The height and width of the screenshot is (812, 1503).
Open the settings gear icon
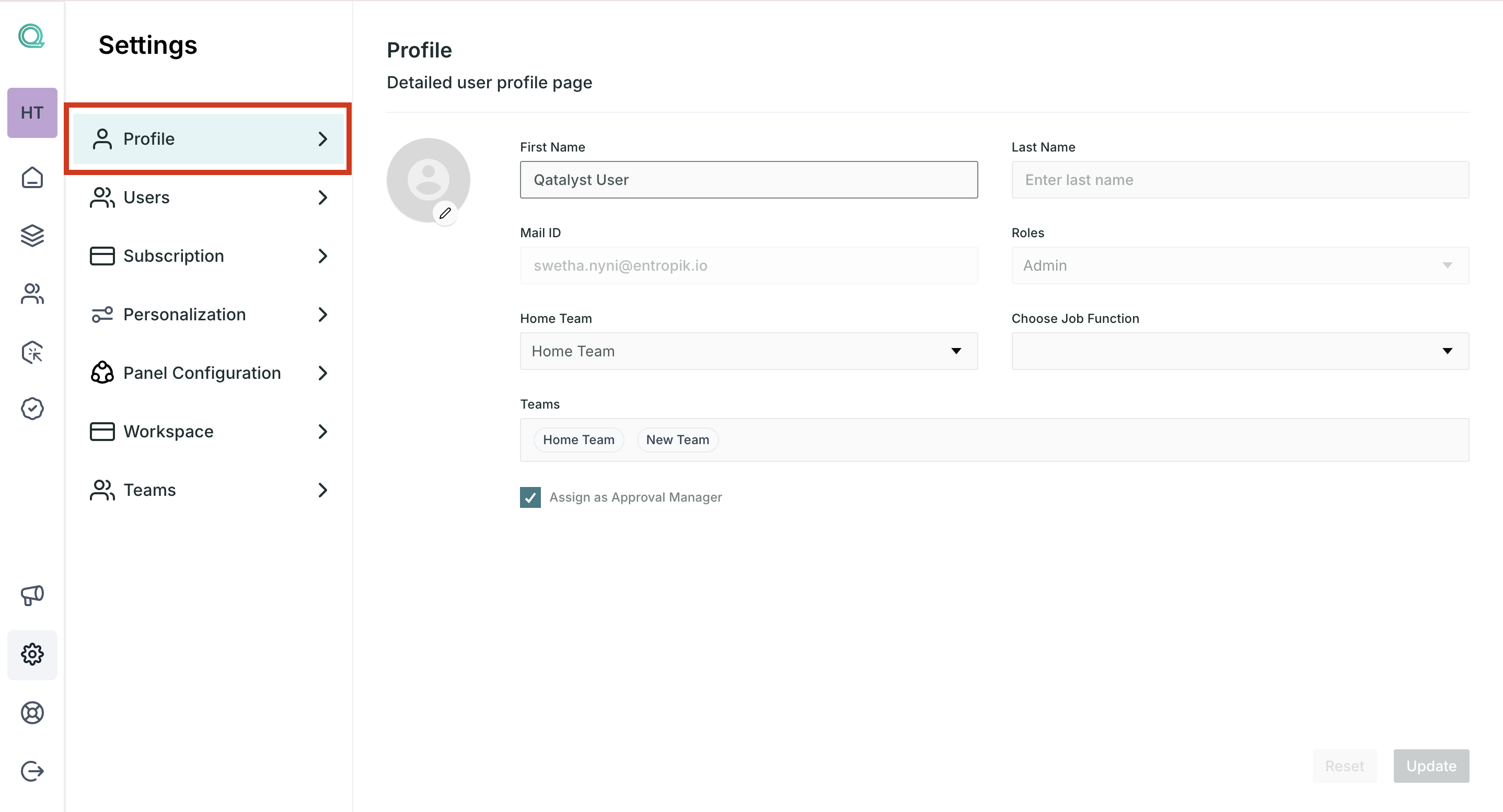[x=32, y=654]
